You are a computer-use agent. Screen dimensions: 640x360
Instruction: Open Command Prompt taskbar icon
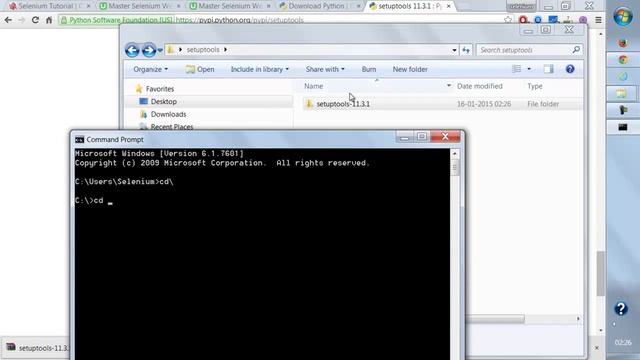coord(623,127)
